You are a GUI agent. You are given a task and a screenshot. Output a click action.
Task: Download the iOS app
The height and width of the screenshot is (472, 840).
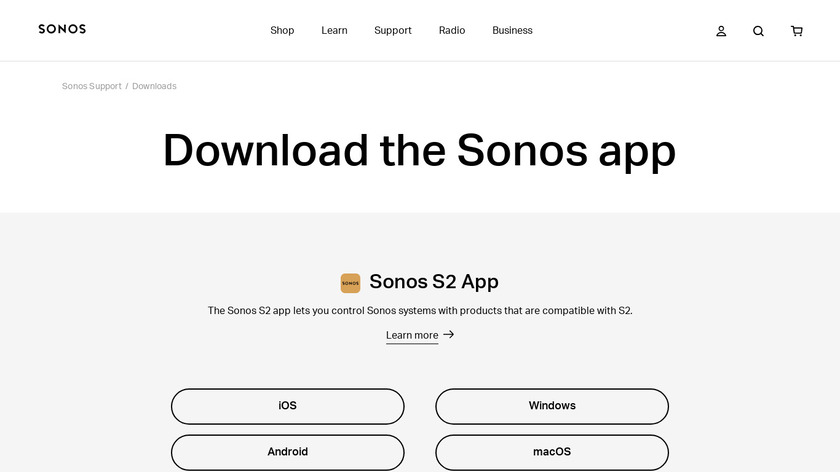287,406
